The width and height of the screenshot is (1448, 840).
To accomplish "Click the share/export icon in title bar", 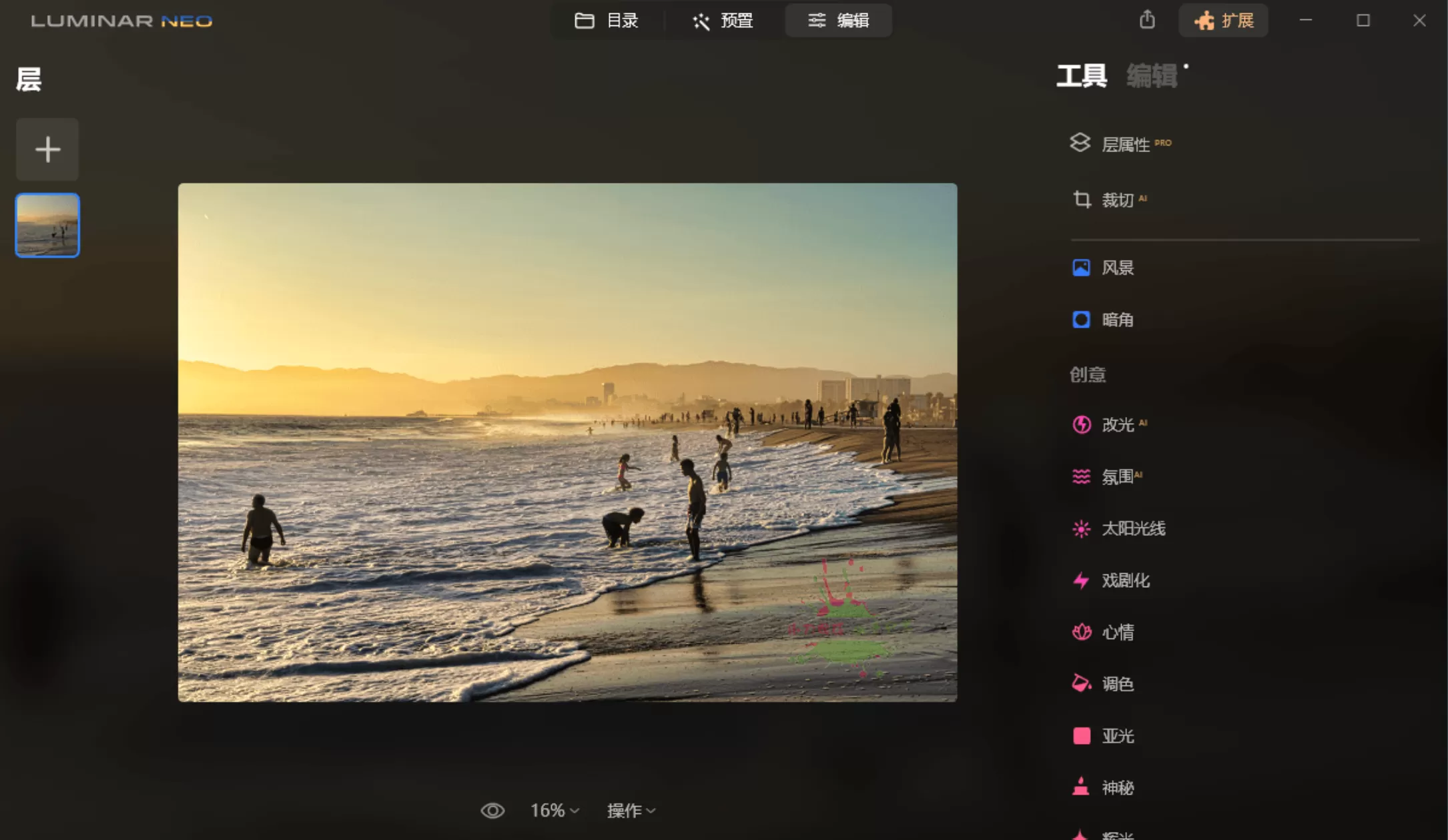I will pyautogui.click(x=1147, y=20).
